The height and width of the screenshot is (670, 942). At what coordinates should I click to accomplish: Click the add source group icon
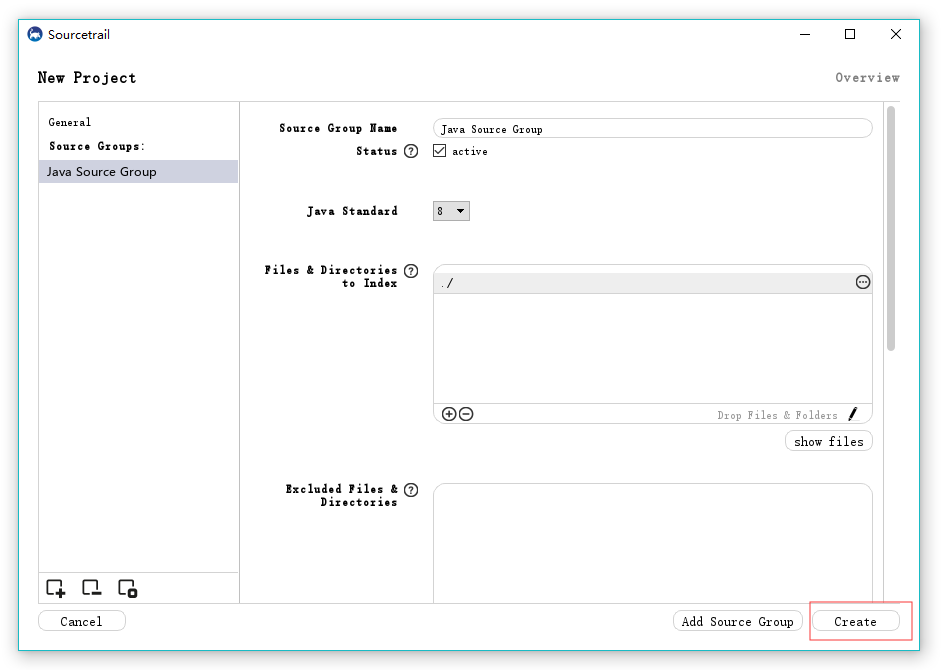click(x=55, y=588)
